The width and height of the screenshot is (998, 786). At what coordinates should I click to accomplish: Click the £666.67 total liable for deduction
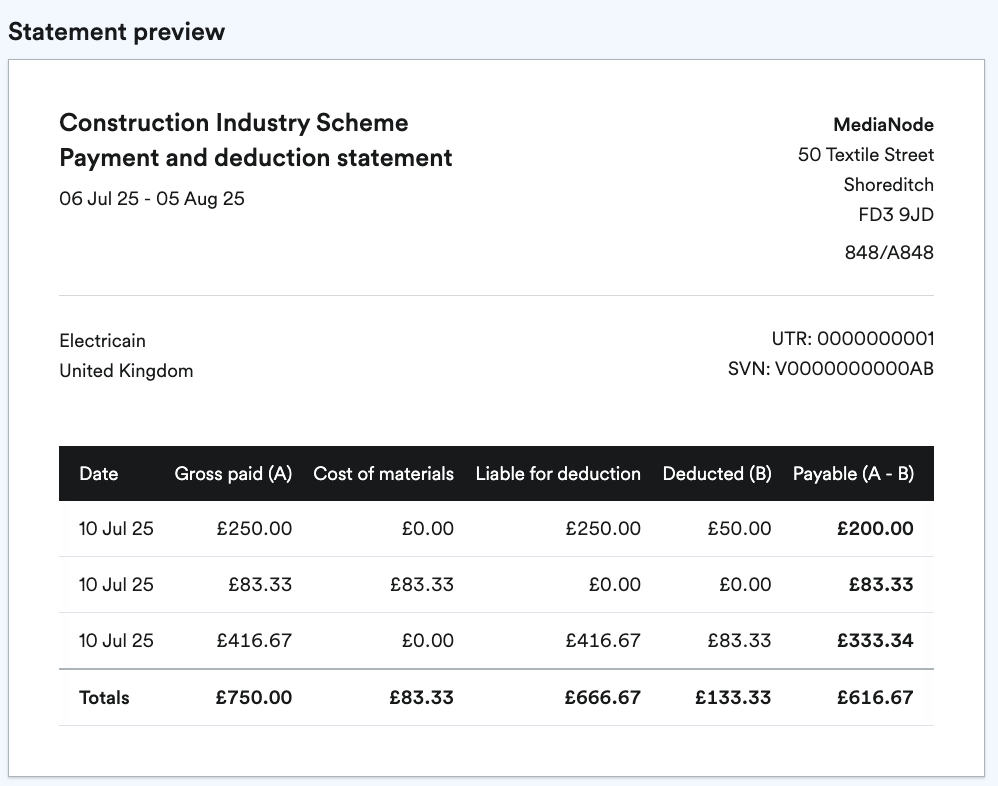tap(602, 698)
